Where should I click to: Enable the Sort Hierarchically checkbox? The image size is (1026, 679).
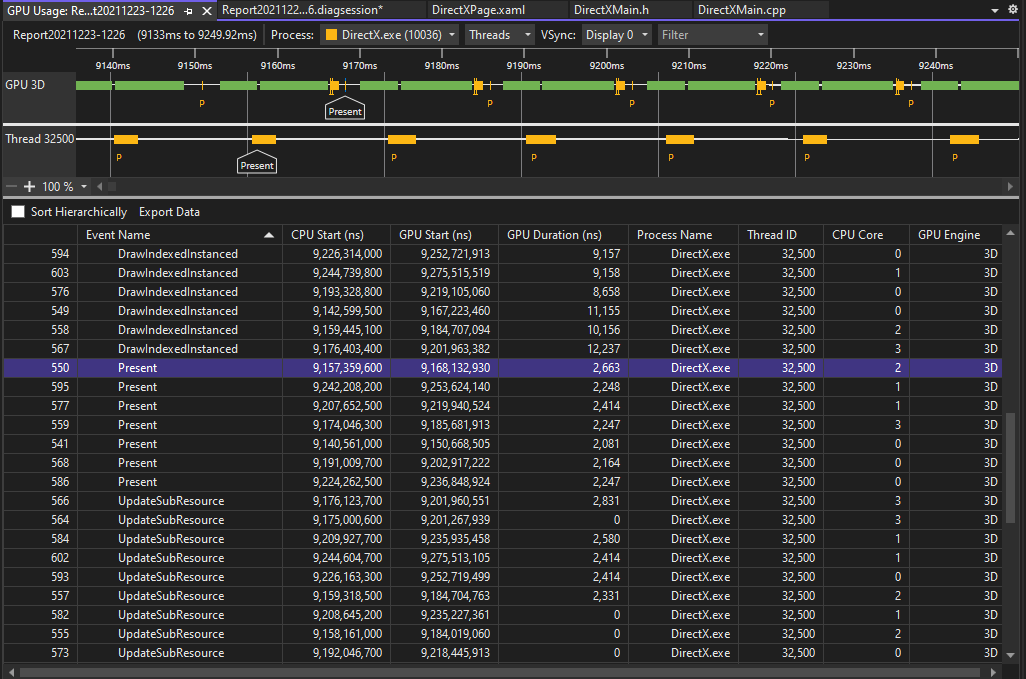tap(18, 212)
